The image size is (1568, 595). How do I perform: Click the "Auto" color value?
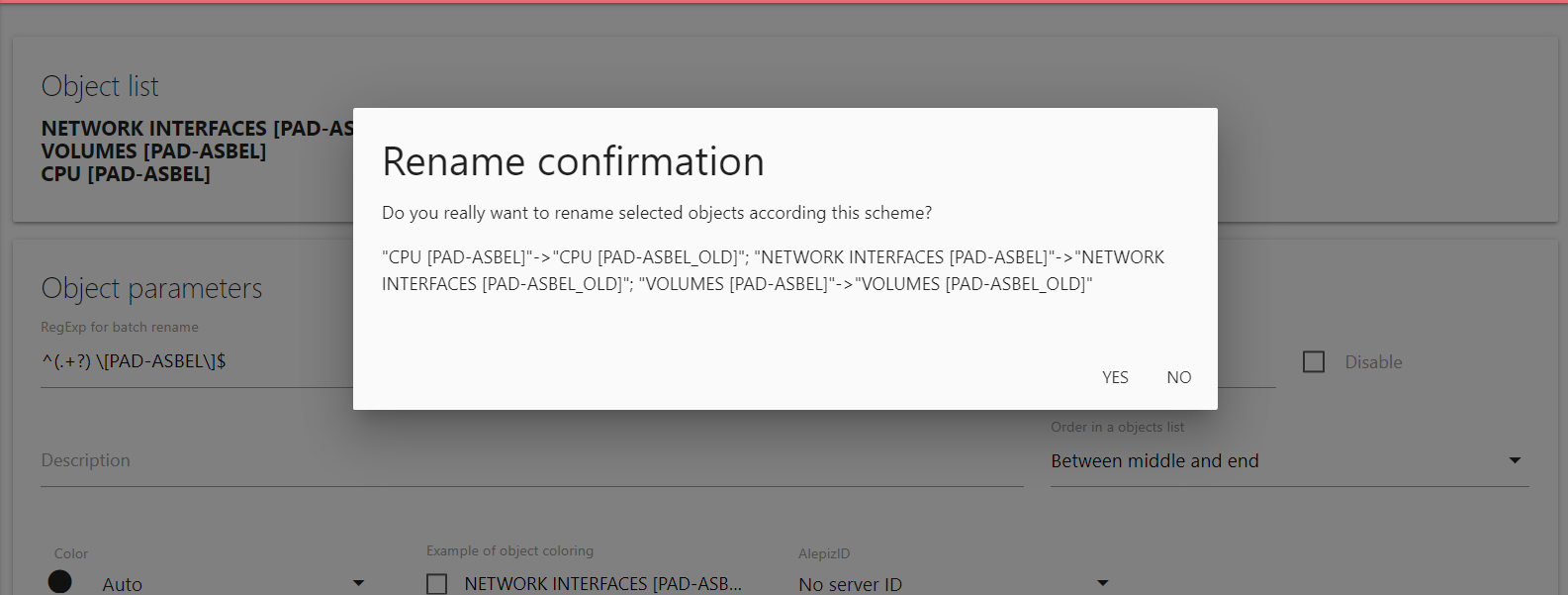pos(123,584)
